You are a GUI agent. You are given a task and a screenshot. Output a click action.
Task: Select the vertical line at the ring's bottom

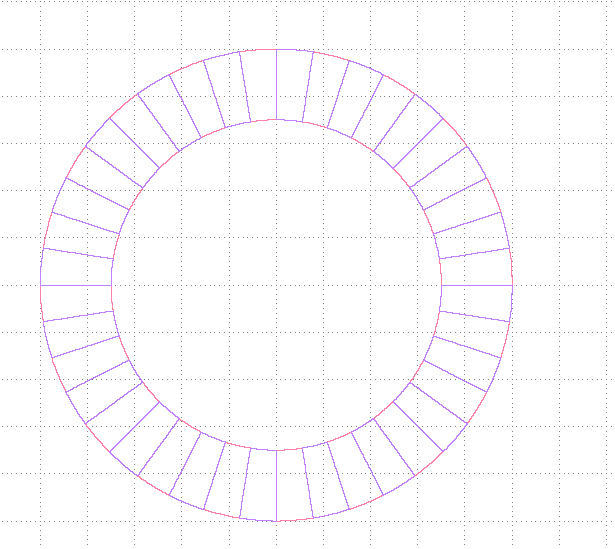pos(277,486)
